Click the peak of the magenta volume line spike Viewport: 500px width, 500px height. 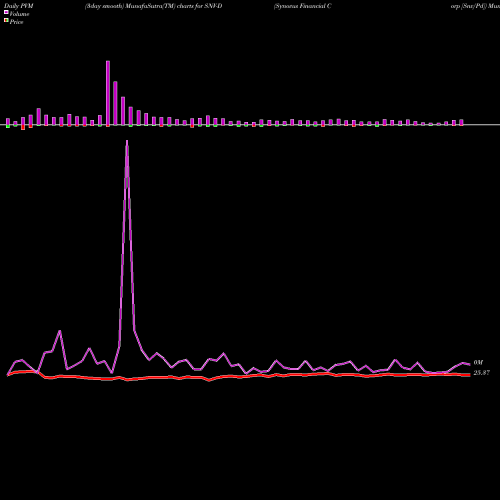point(127,141)
